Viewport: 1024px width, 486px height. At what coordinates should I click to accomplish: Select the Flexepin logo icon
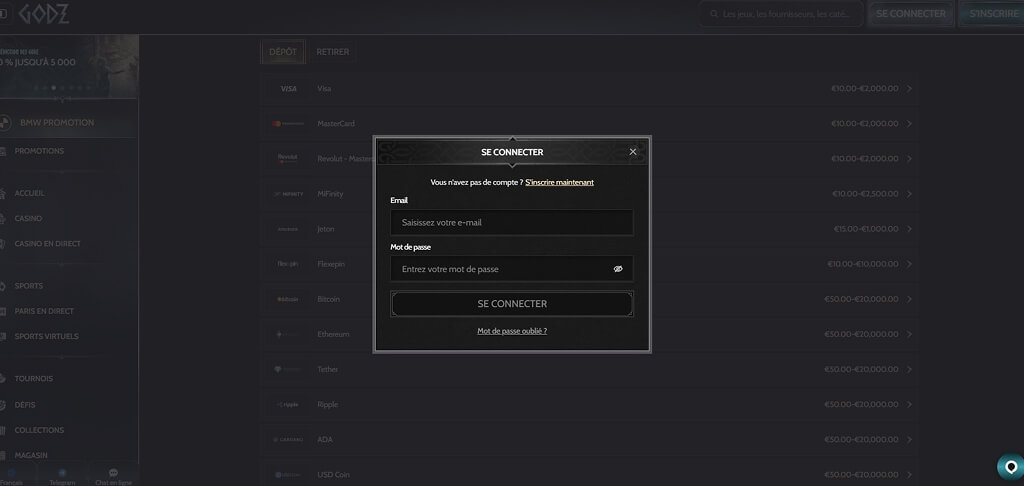pos(288,264)
